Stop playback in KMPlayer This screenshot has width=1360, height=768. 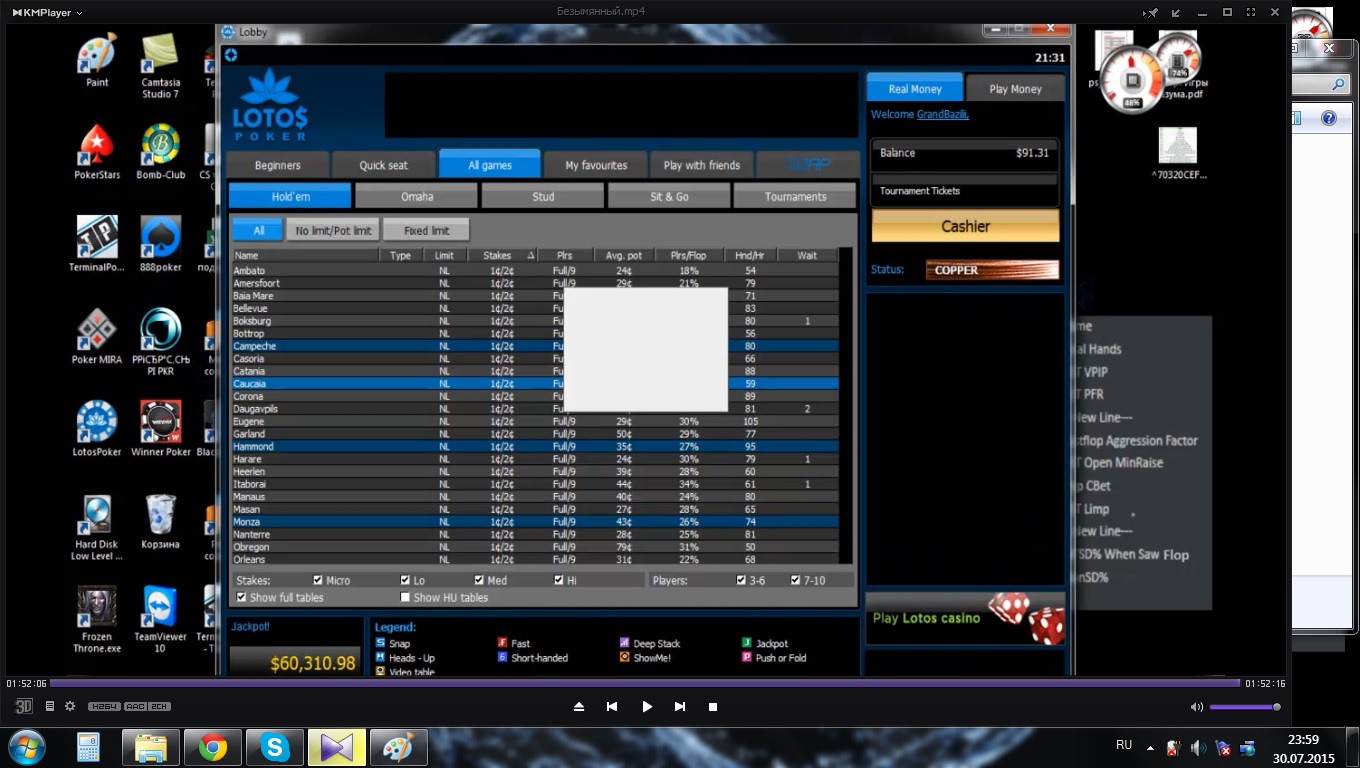click(x=713, y=706)
